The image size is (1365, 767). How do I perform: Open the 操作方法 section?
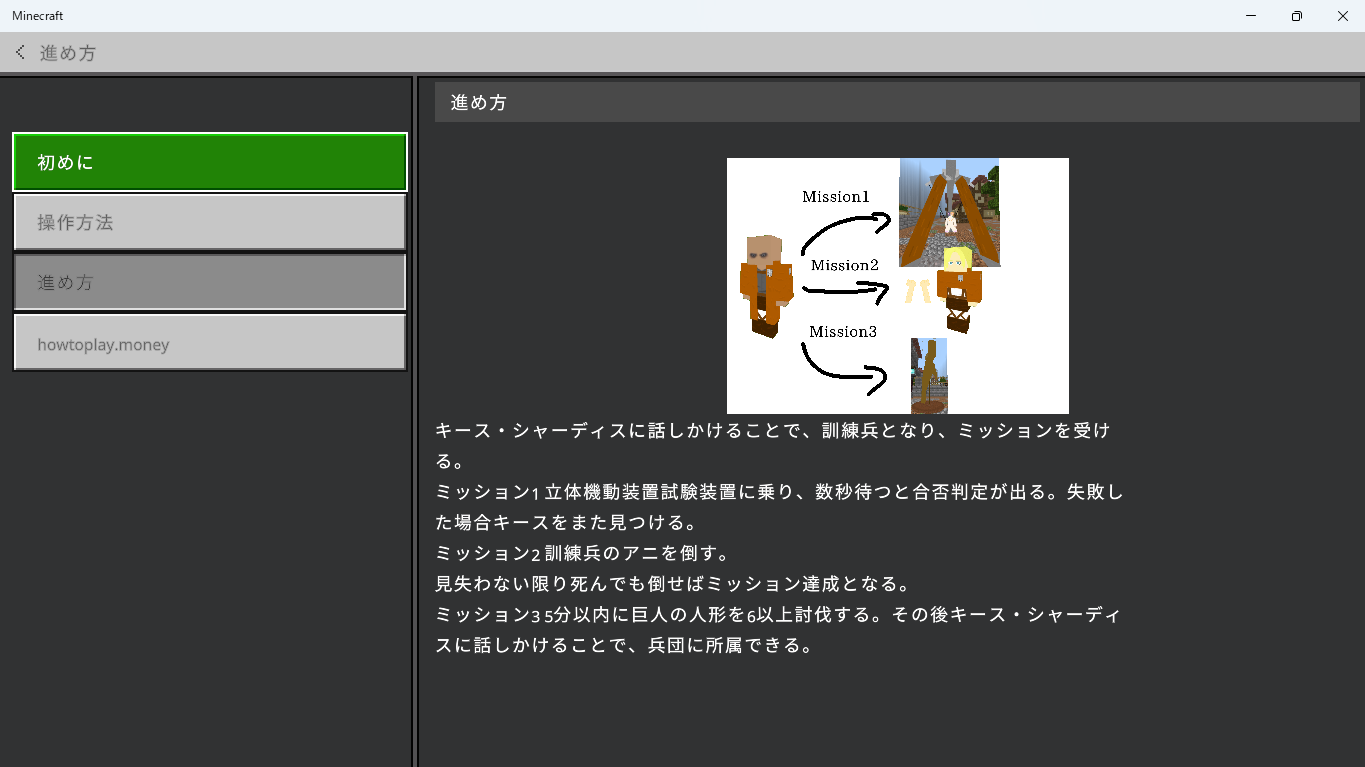pyautogui.click(x=209, y=222)
